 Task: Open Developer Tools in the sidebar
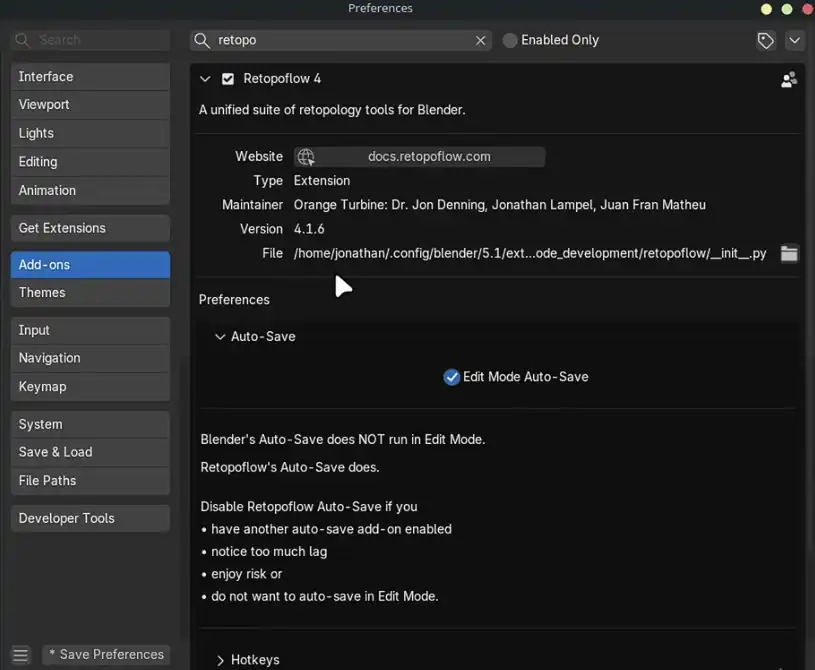90,519
